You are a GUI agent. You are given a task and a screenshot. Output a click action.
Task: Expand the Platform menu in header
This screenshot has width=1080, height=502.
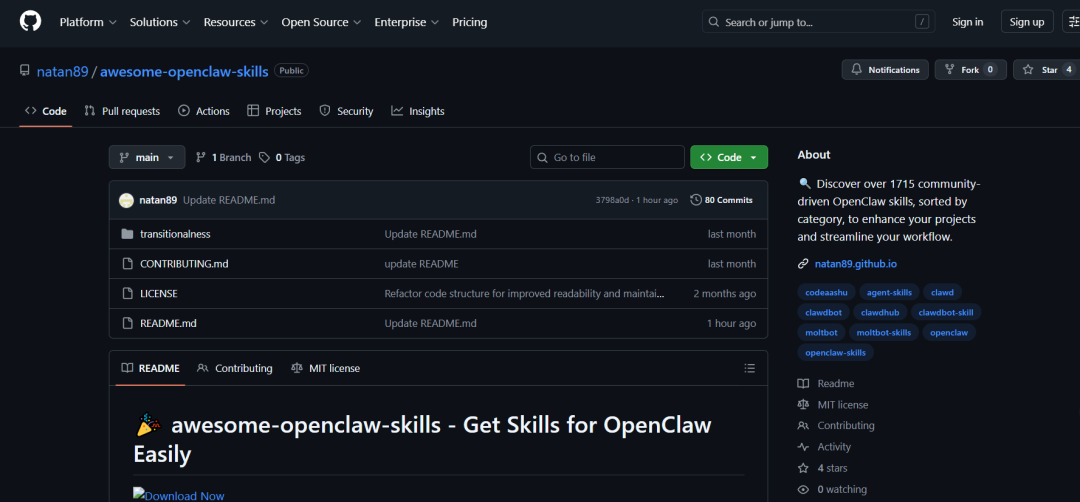pos(88,22)
